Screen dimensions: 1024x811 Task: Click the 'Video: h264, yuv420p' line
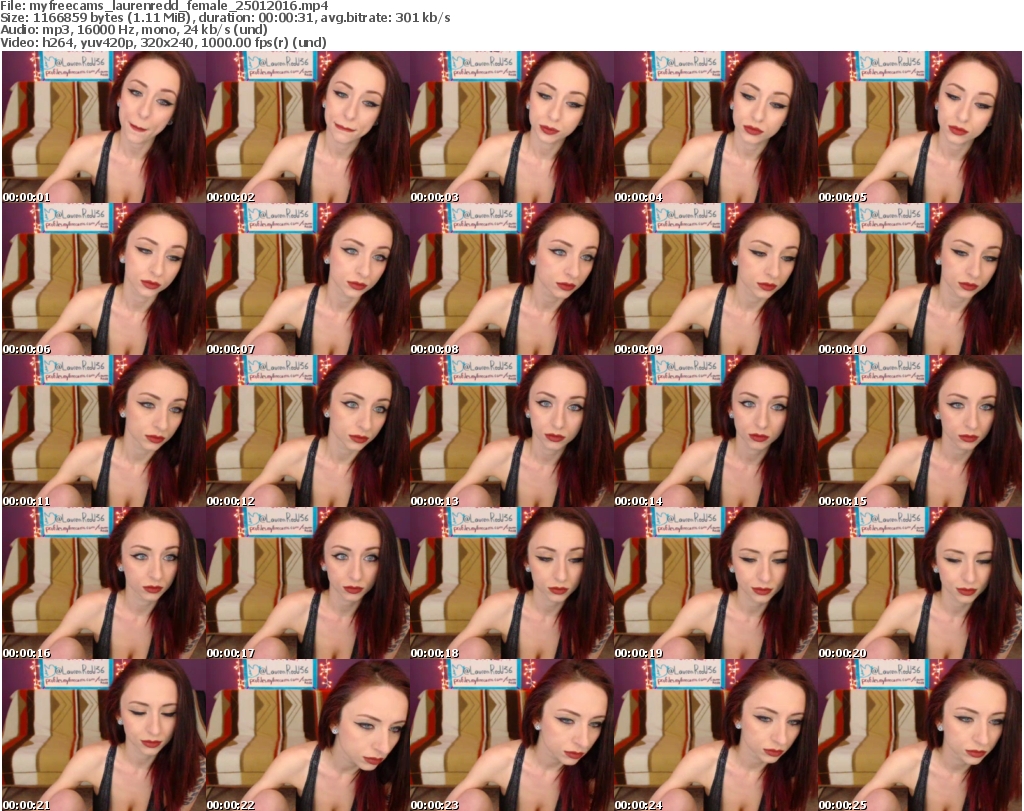click(163, 42)
